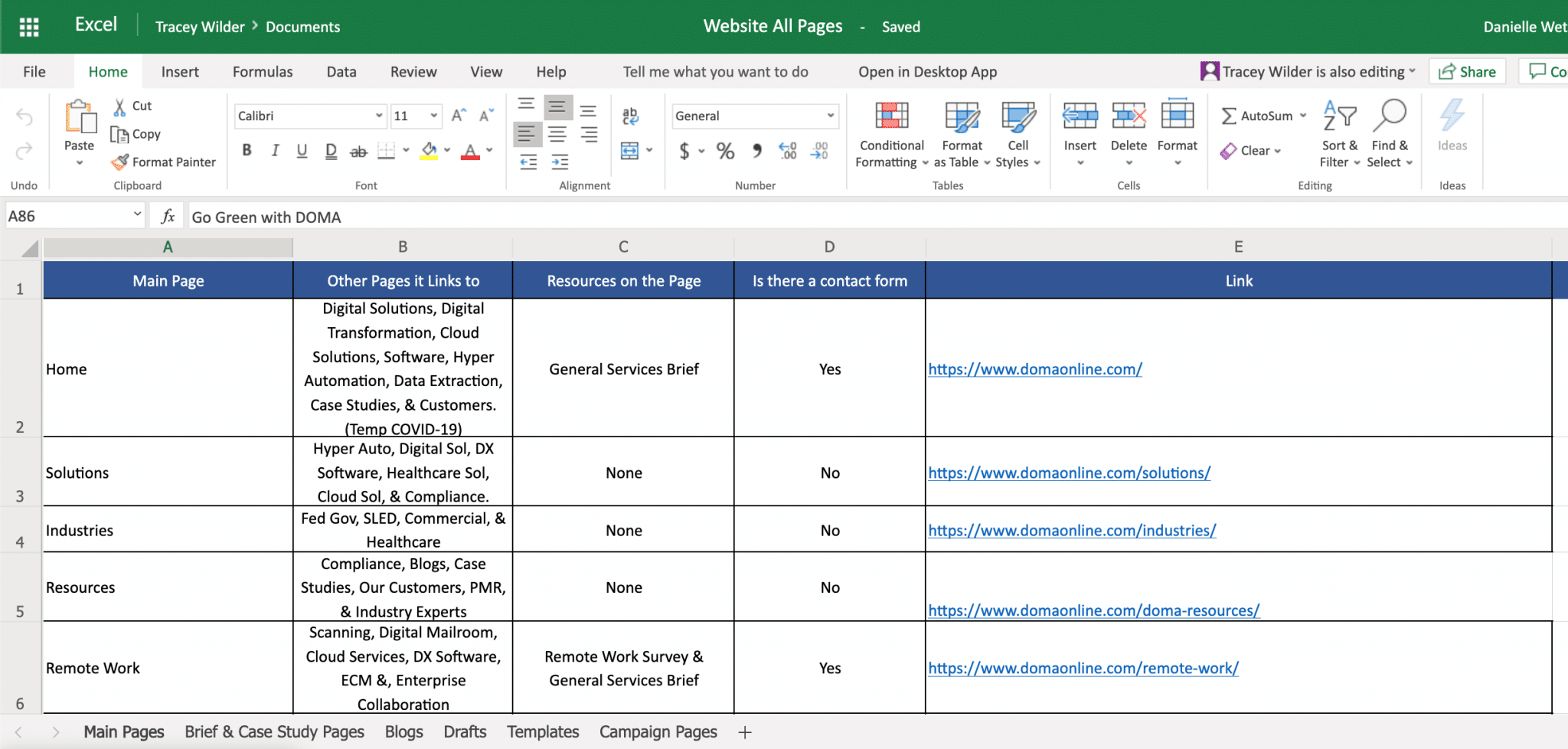1568x749 pixels.
Task: Toggle Strikethrough formatting
Action: 358,151
